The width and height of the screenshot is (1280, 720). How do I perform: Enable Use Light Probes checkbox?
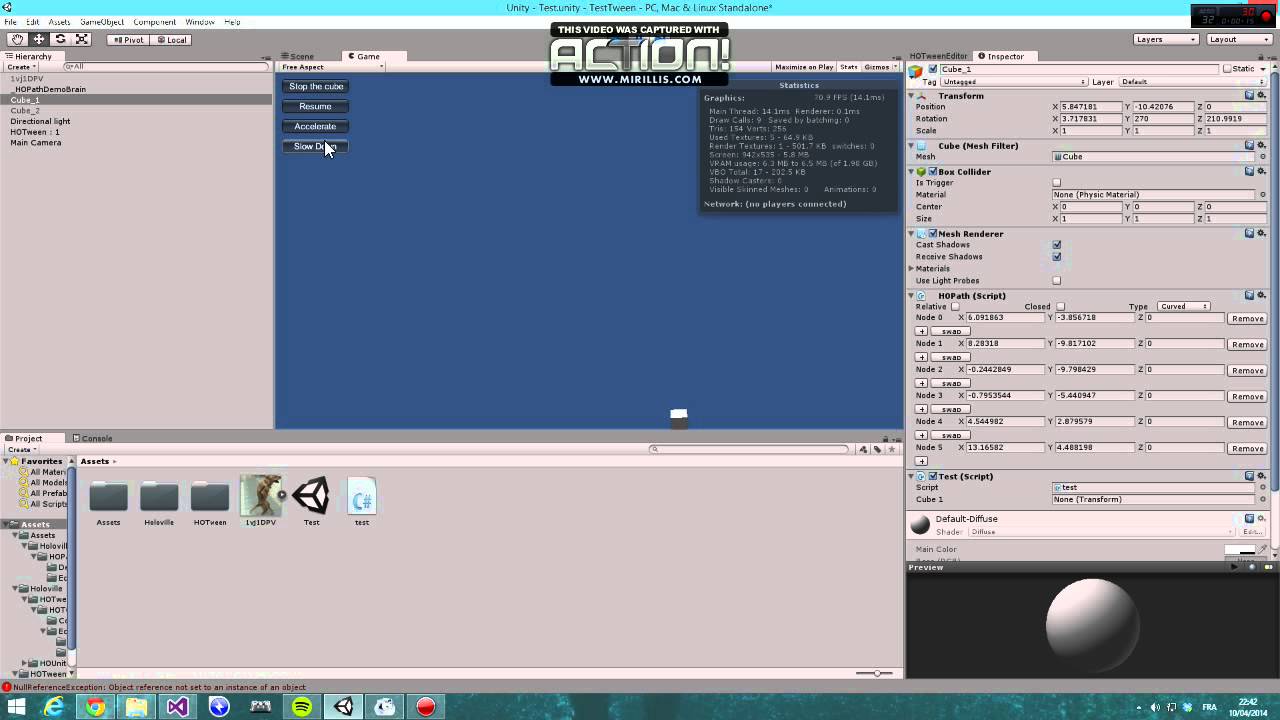[1056, 281]
